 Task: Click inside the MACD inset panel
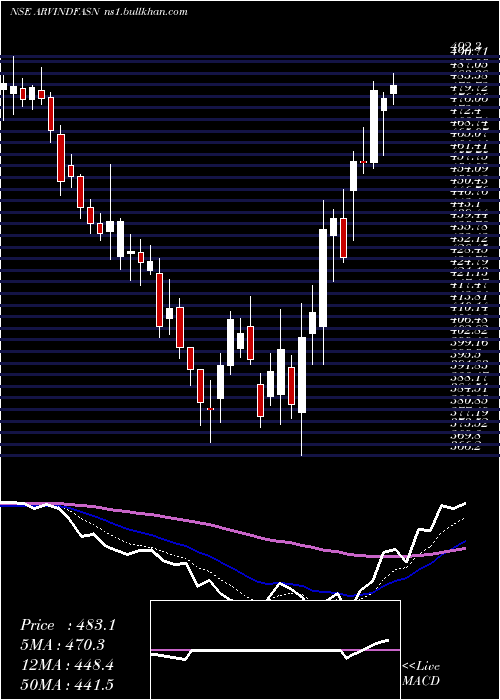(x=275, y=650)
